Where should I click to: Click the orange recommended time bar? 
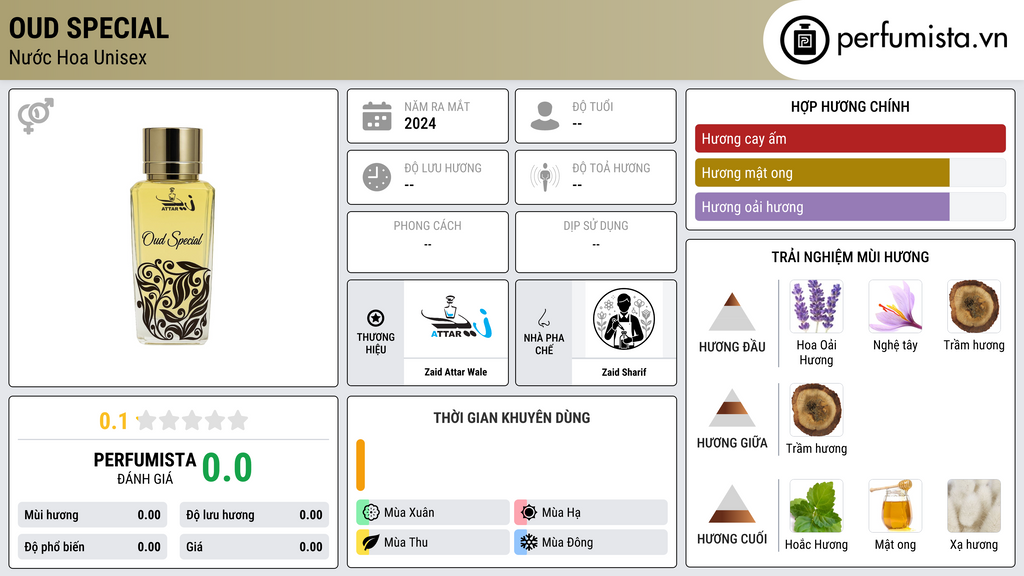click(x=360, y=465)
